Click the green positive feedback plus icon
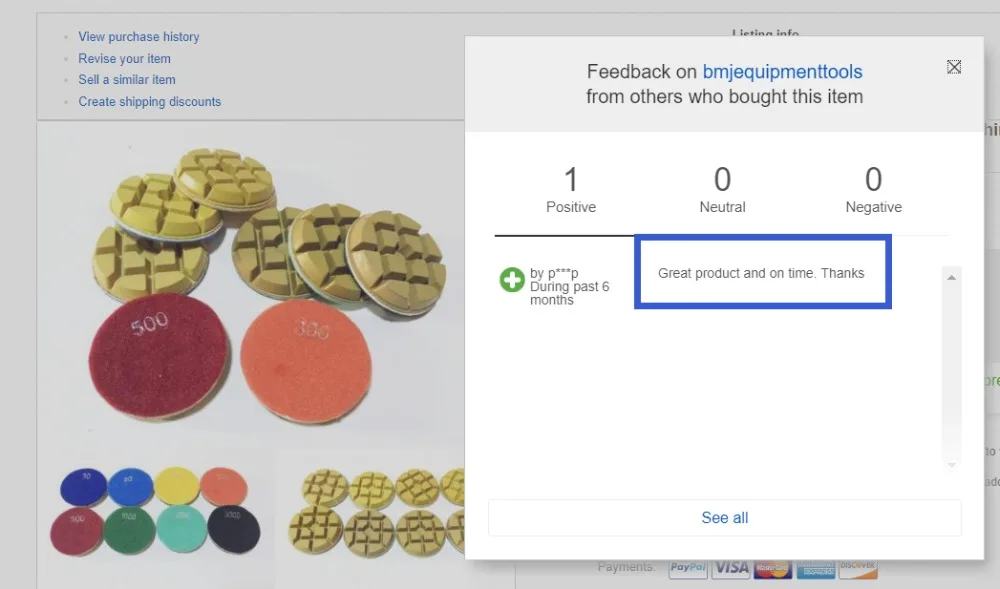The height and width of the screenshot is (589, 1000). (511, 279)
